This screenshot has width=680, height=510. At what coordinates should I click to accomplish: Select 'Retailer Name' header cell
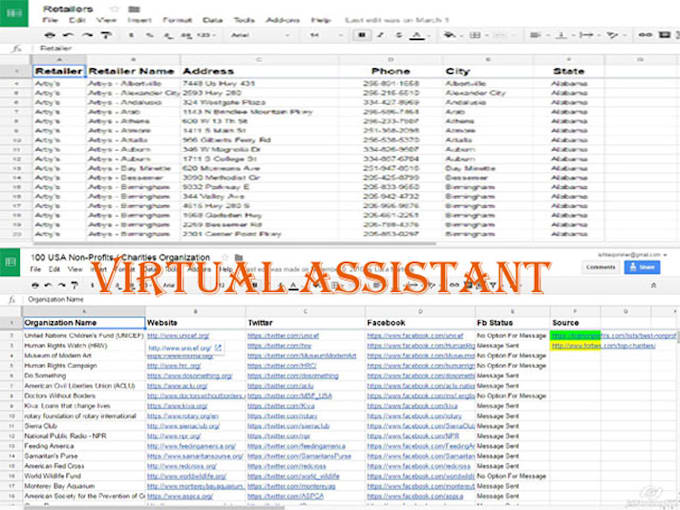[x=133, y=71]
